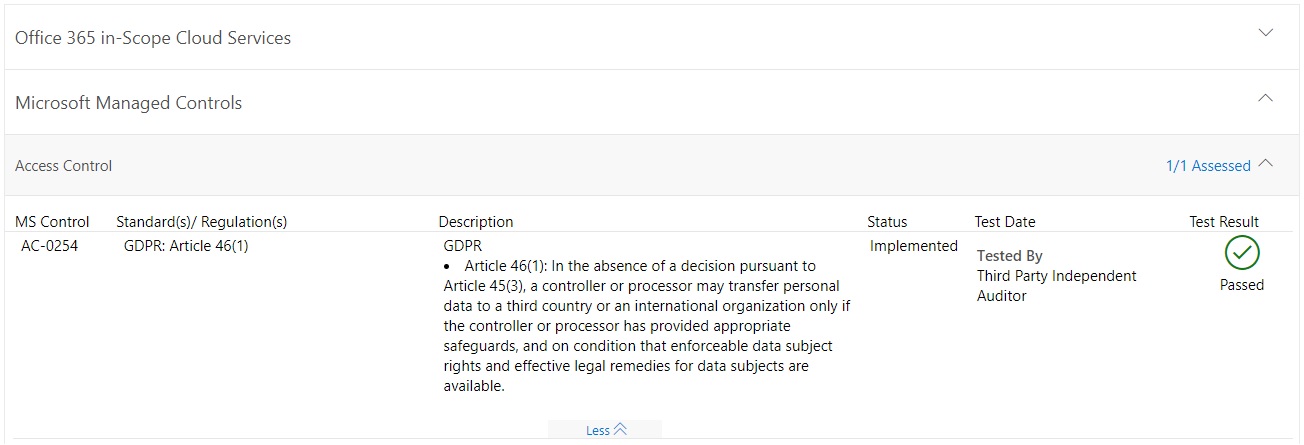1304x445 pixels.
Task: Select Office 365 in-Scope Cloud Services title
Action: [153, 38]
